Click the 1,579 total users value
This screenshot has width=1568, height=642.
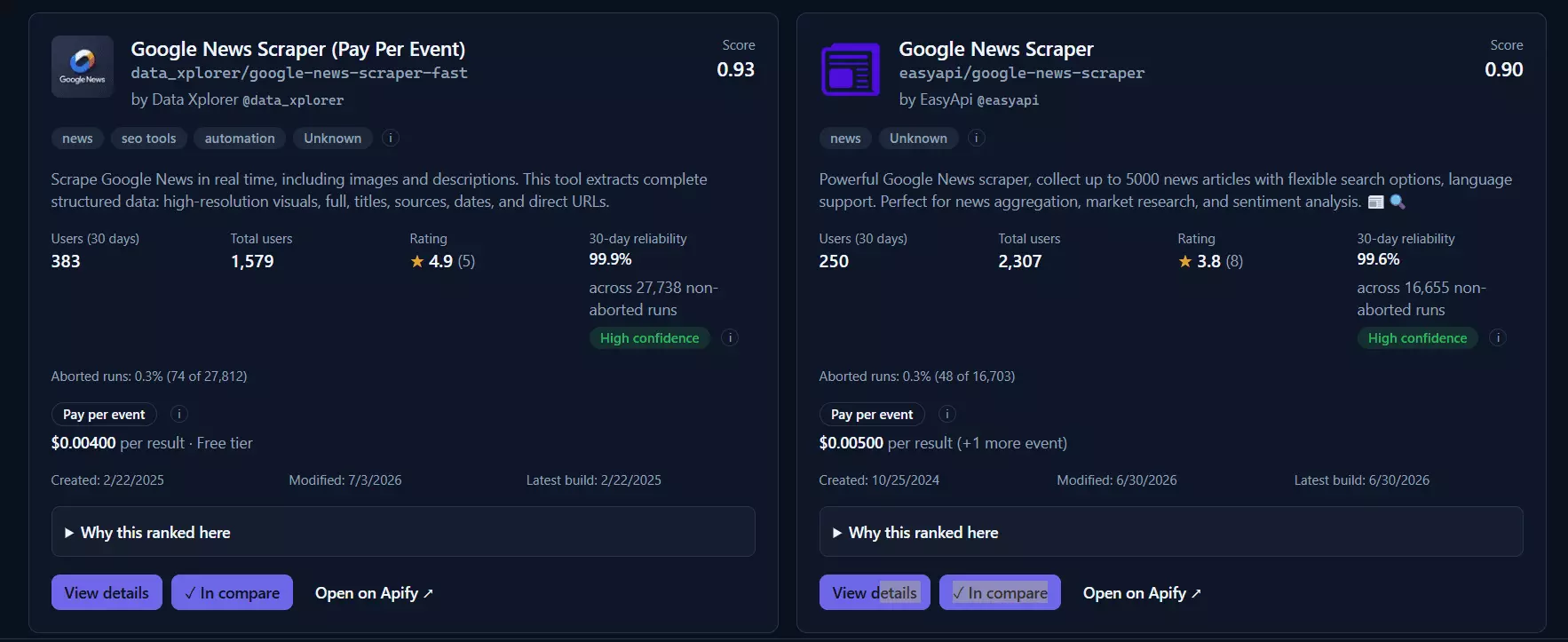pyautogui.click(x=252, y=261)
